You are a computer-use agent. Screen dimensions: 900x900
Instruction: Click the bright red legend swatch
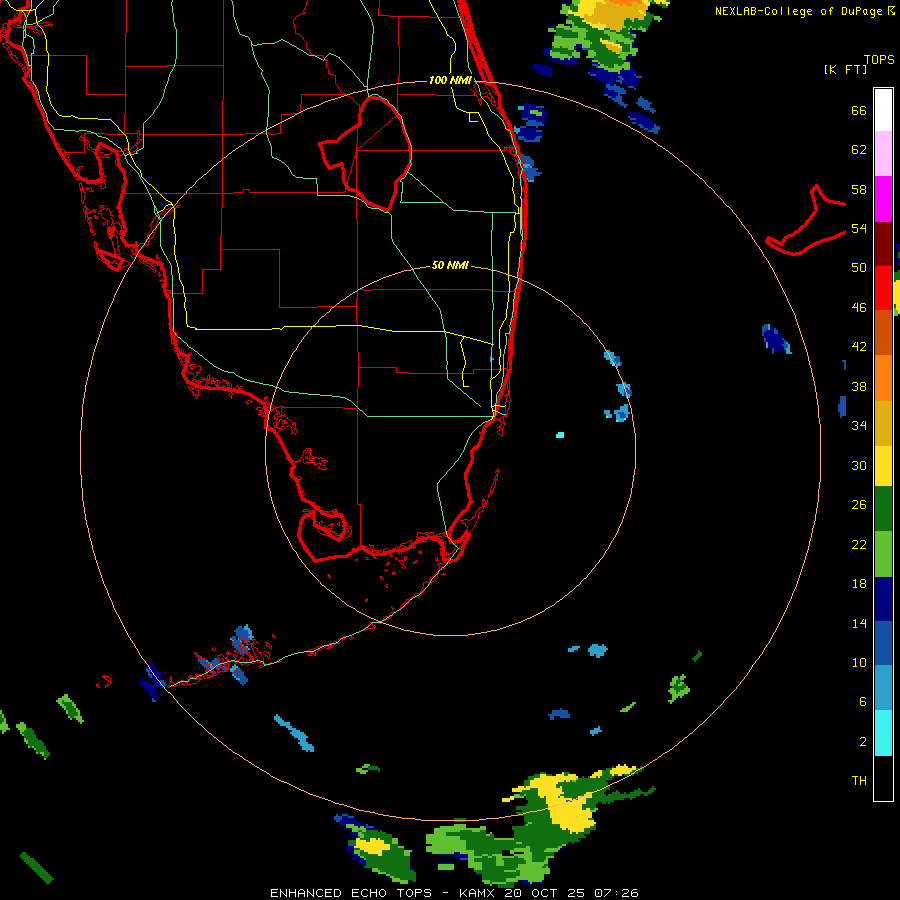[x=883, y=288]
